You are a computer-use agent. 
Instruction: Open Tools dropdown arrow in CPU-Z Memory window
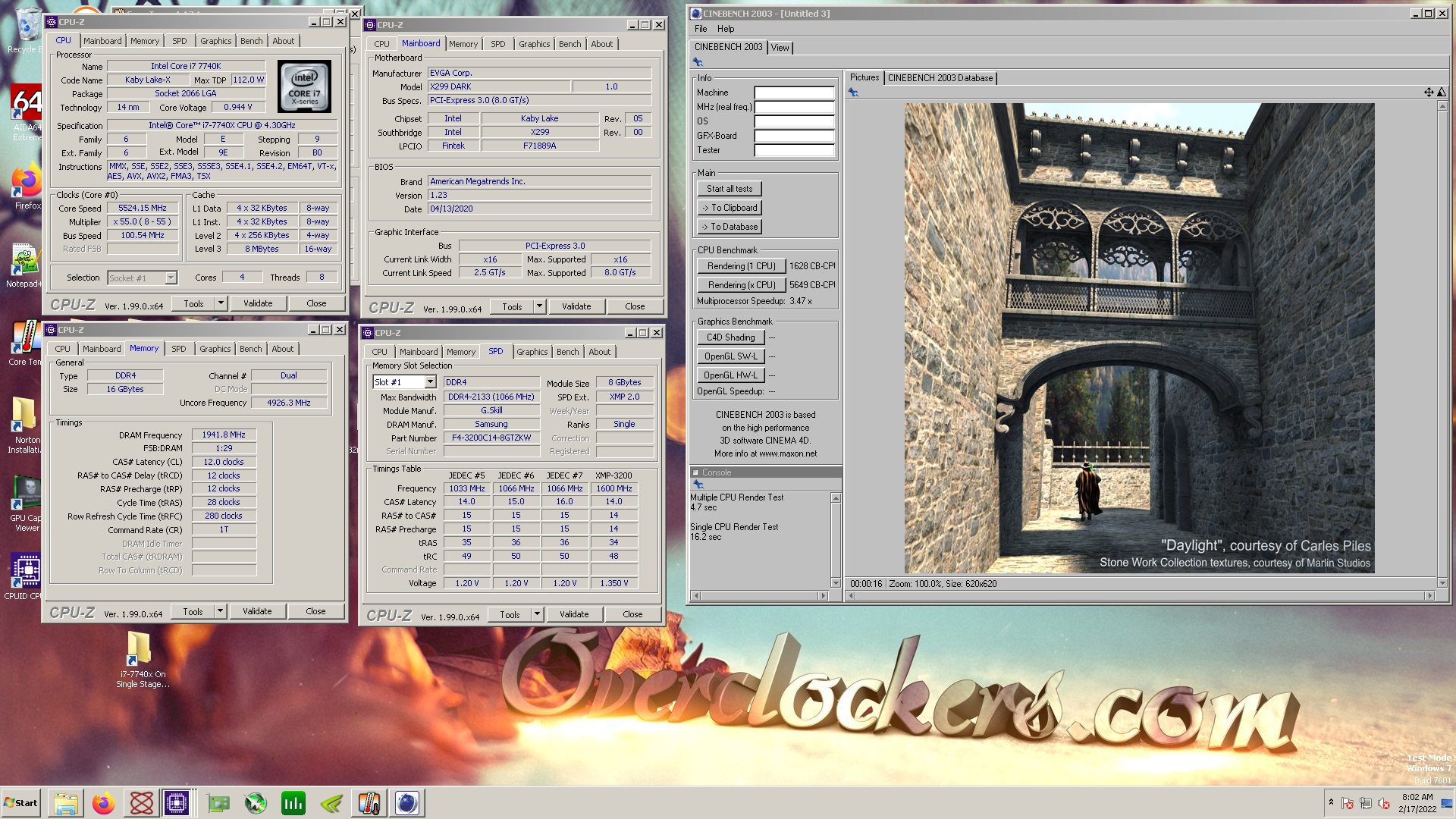tap(221, 611)
